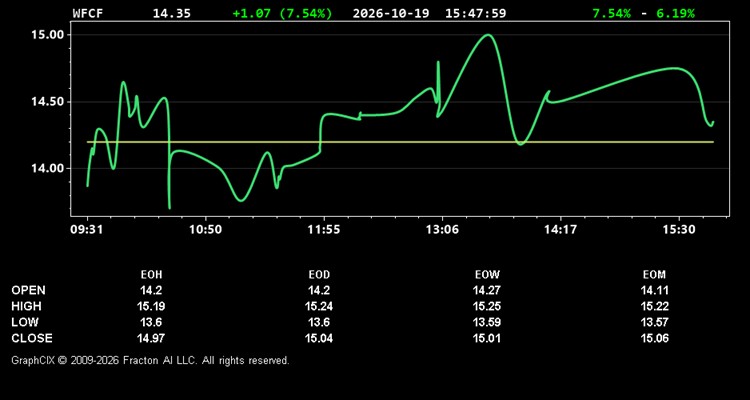Click the +1.07 (7.54%) change value
The height and width of the screenshot is (400, 750).
[x=282, y=13]
